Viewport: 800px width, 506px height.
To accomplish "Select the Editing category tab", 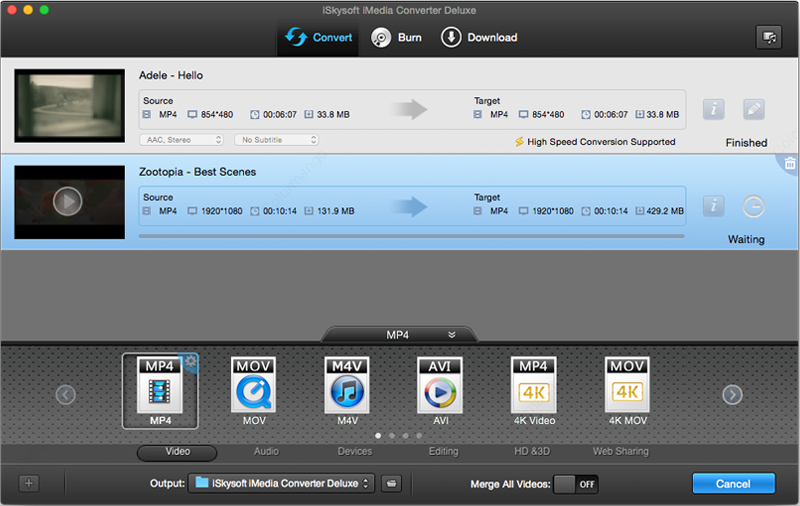I will point(443,451).
